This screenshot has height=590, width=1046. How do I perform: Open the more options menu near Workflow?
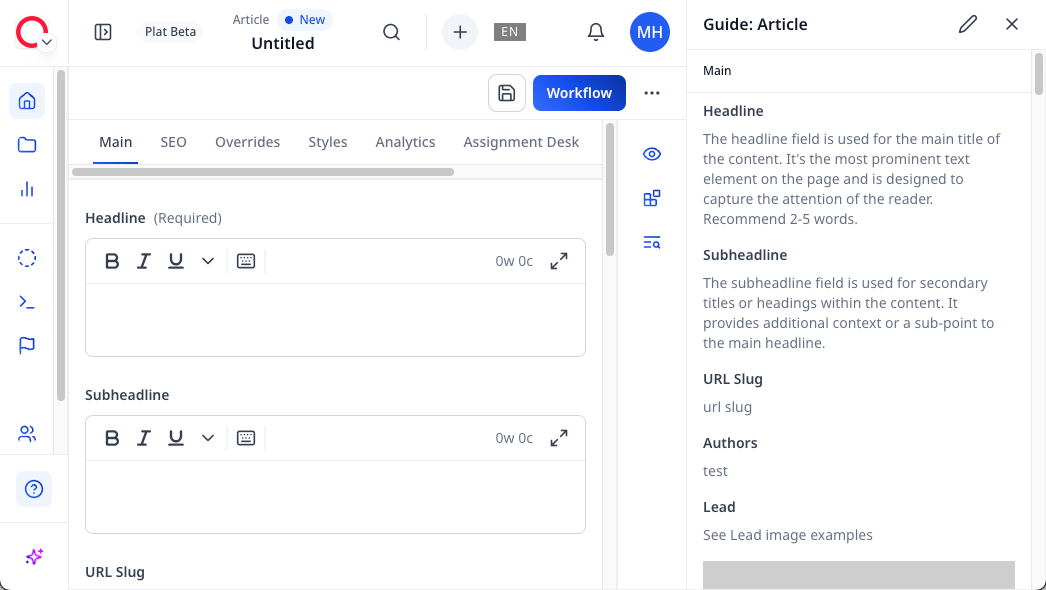652,92
